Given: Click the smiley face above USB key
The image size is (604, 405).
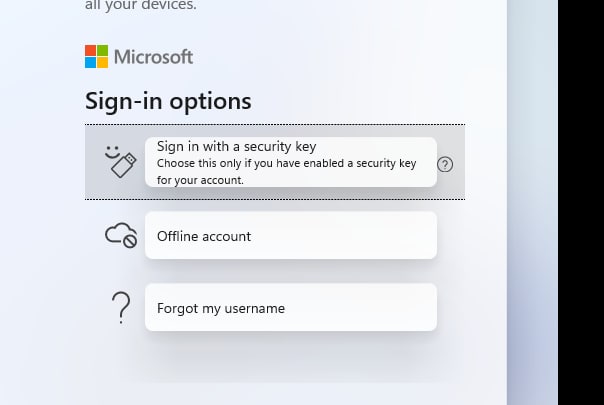Looking at the screenshot, I should point(112,152).
